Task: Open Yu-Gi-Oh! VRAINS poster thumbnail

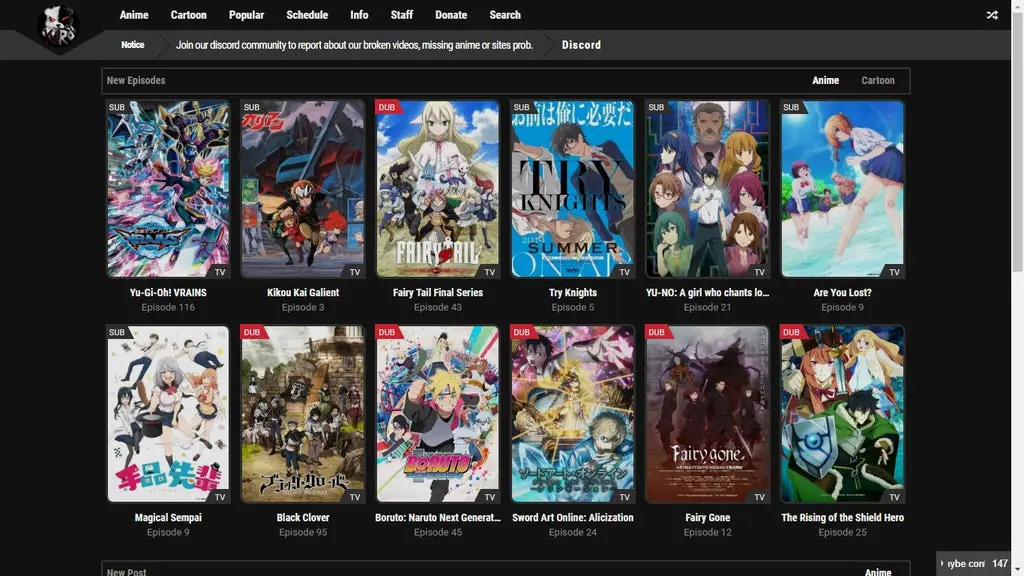Action: 168,189
